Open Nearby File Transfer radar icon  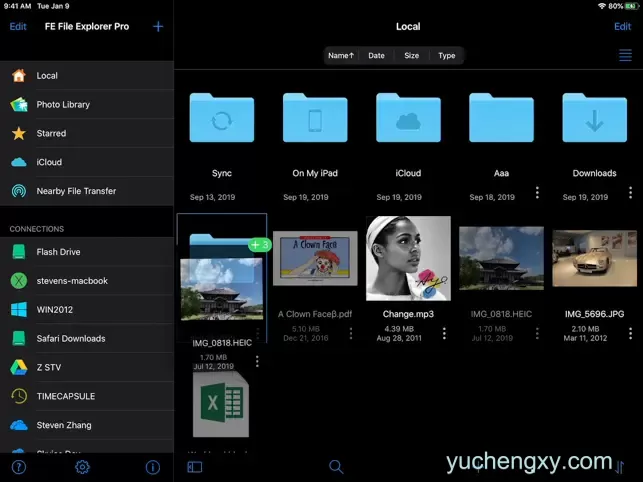(x=19, y=191)
